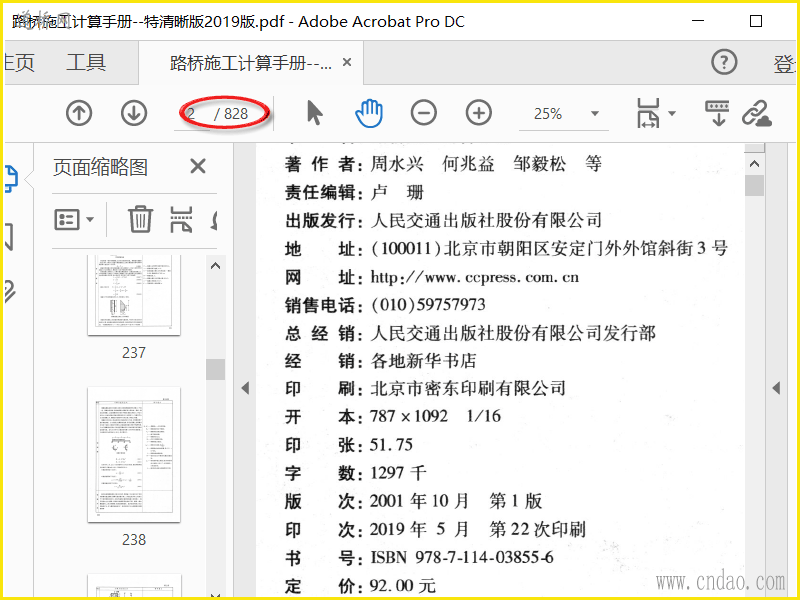The image size is (800, 600).
Task: Click the 登录 sign-in button
Action: (x=785, y=64)
